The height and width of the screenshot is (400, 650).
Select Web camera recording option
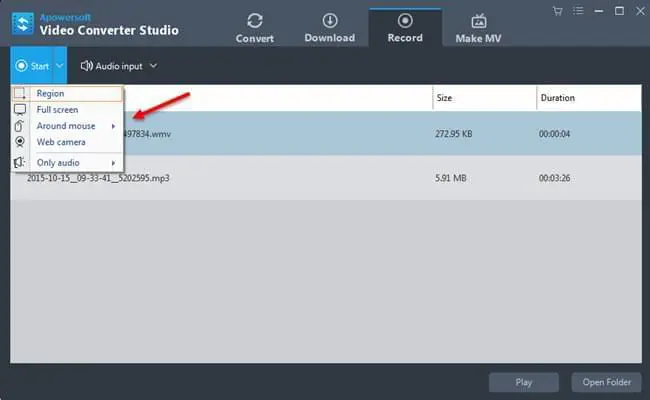click(68, 142)
